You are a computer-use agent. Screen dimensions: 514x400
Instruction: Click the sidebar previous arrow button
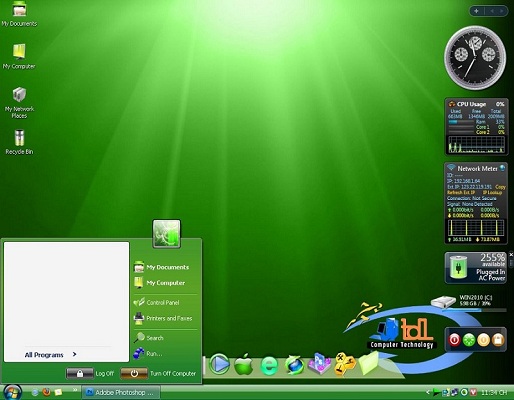(492, 11)
